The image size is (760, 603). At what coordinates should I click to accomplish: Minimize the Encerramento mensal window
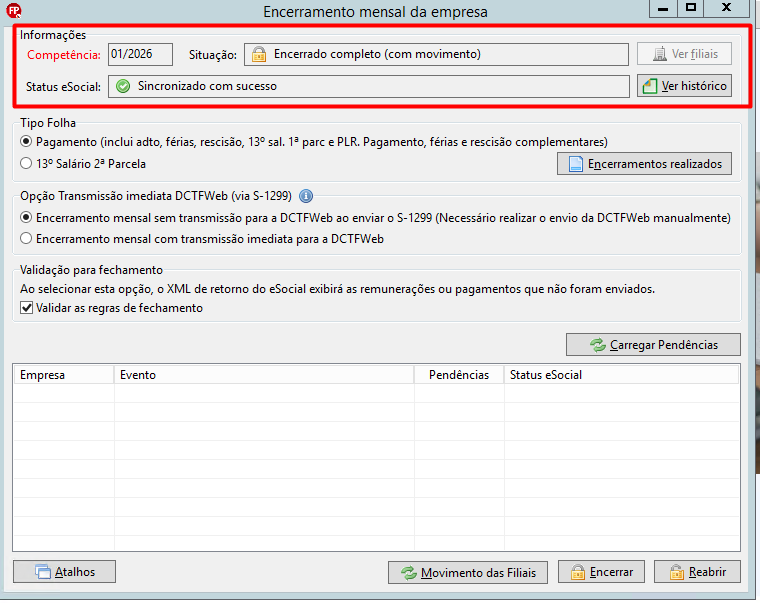tap(664, 8)
